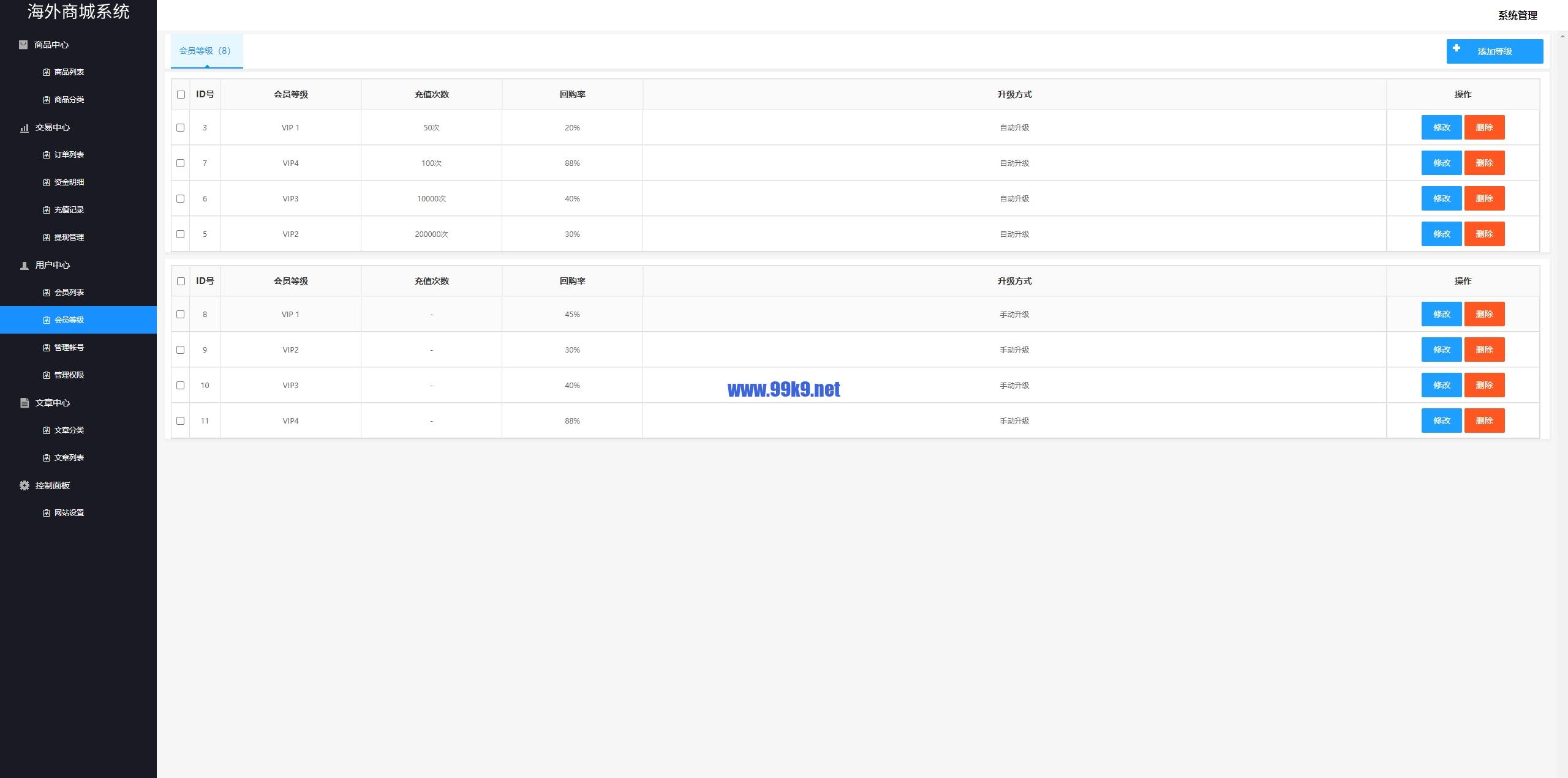Edit the row with ID 10
1568x778 pixels.
pos(1441,385)
